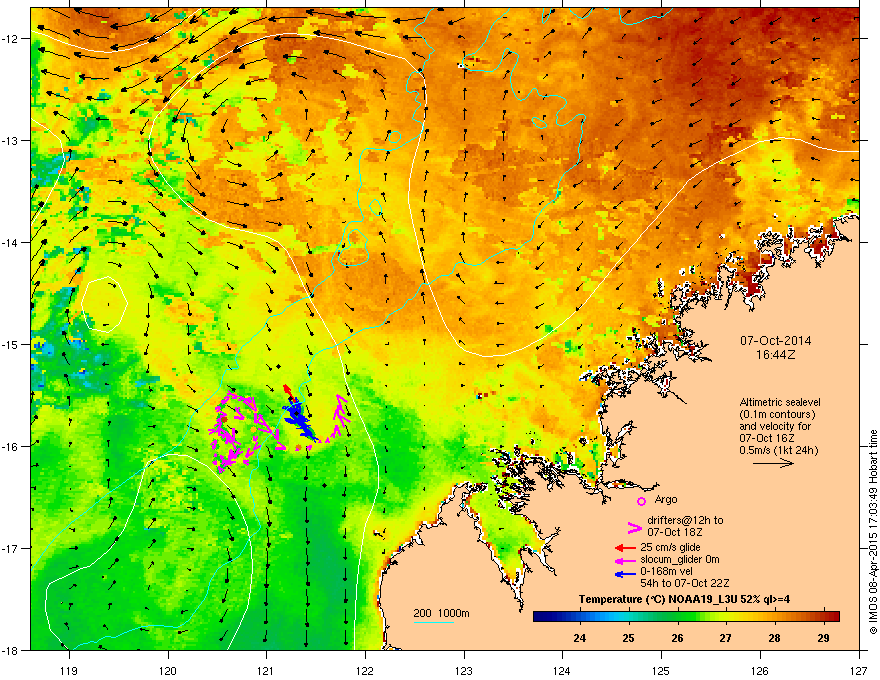Screen dimensions: 880x680
Task: Click latitude axis label -17
Action: point(11,548)
